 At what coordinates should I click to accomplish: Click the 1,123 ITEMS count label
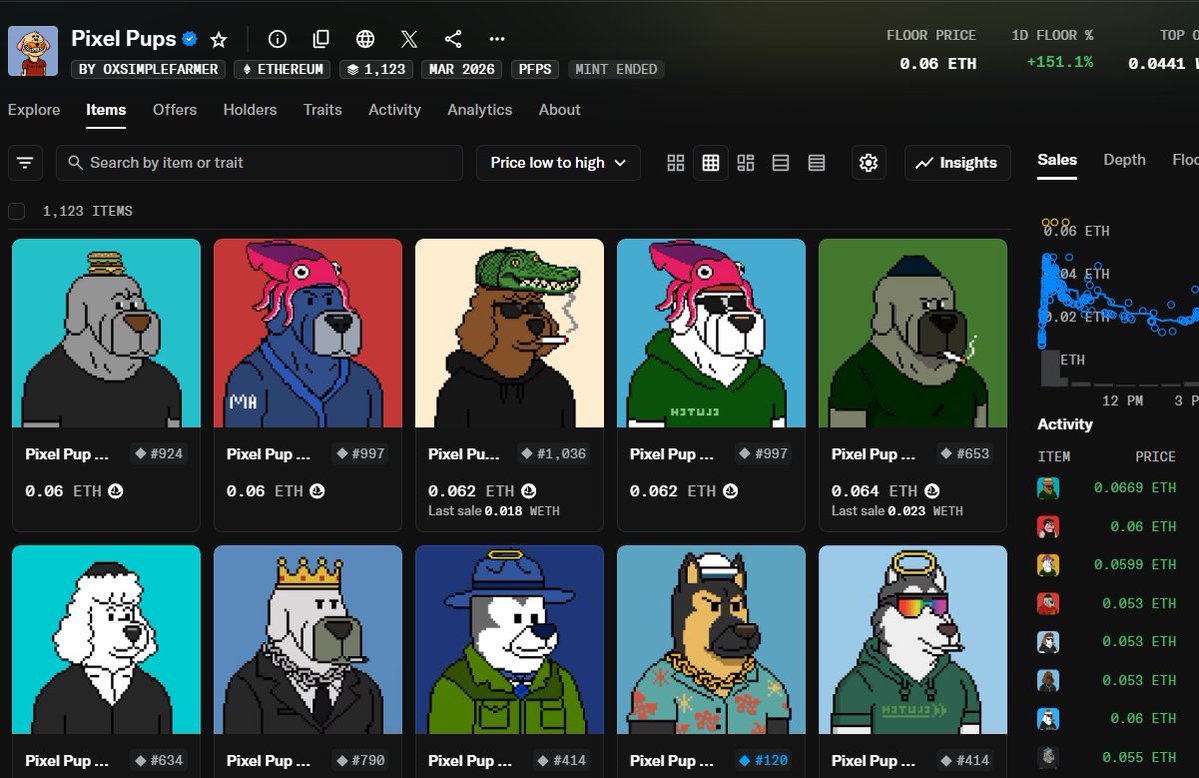coord(87,211)
